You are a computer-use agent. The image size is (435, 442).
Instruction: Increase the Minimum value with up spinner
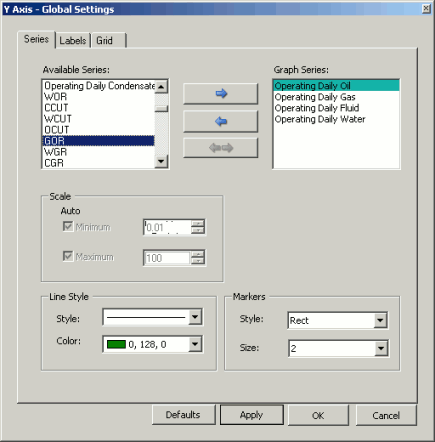click(x=198, y=224)
